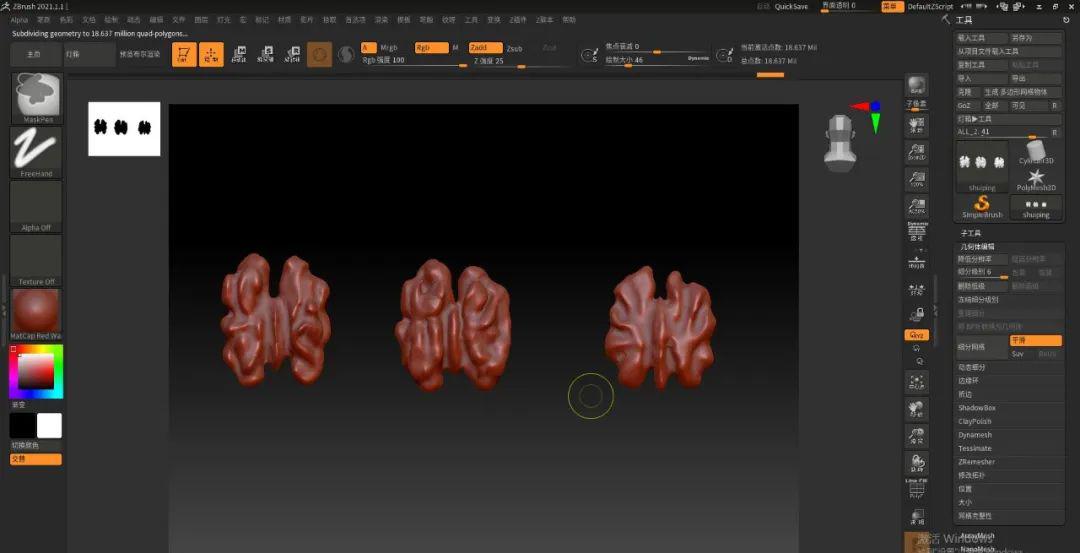Select the black main color swatch
The height and width of the screenshot is (553, 1080).
[23, 426]
